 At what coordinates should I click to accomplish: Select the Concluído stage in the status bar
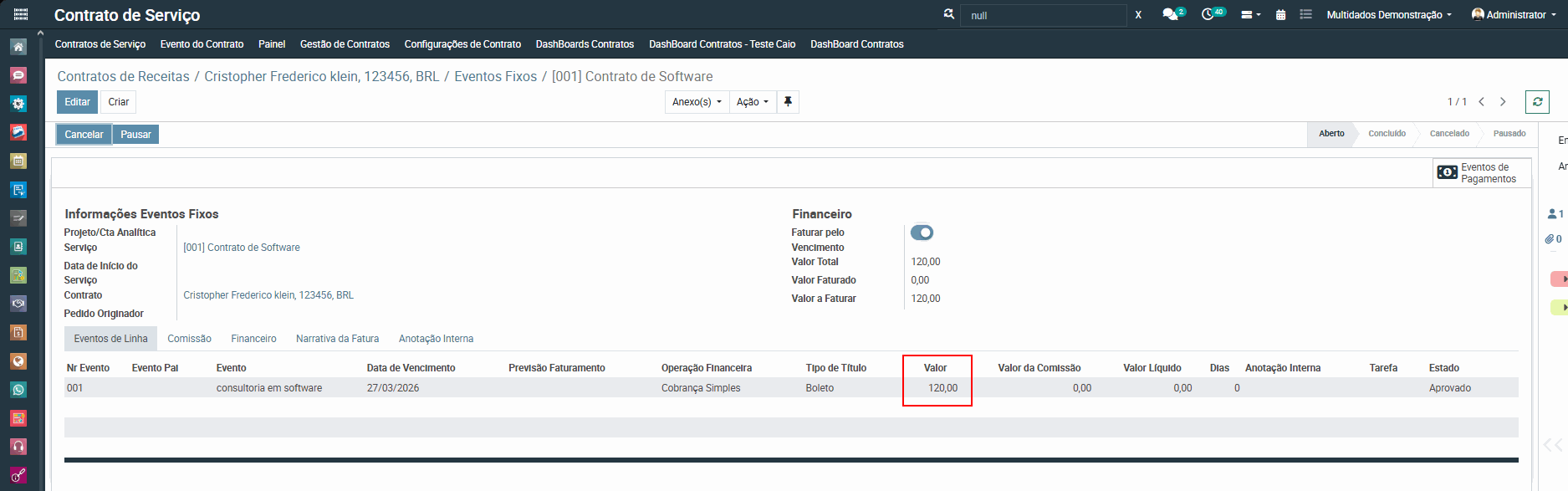(x=1387, y=134)
